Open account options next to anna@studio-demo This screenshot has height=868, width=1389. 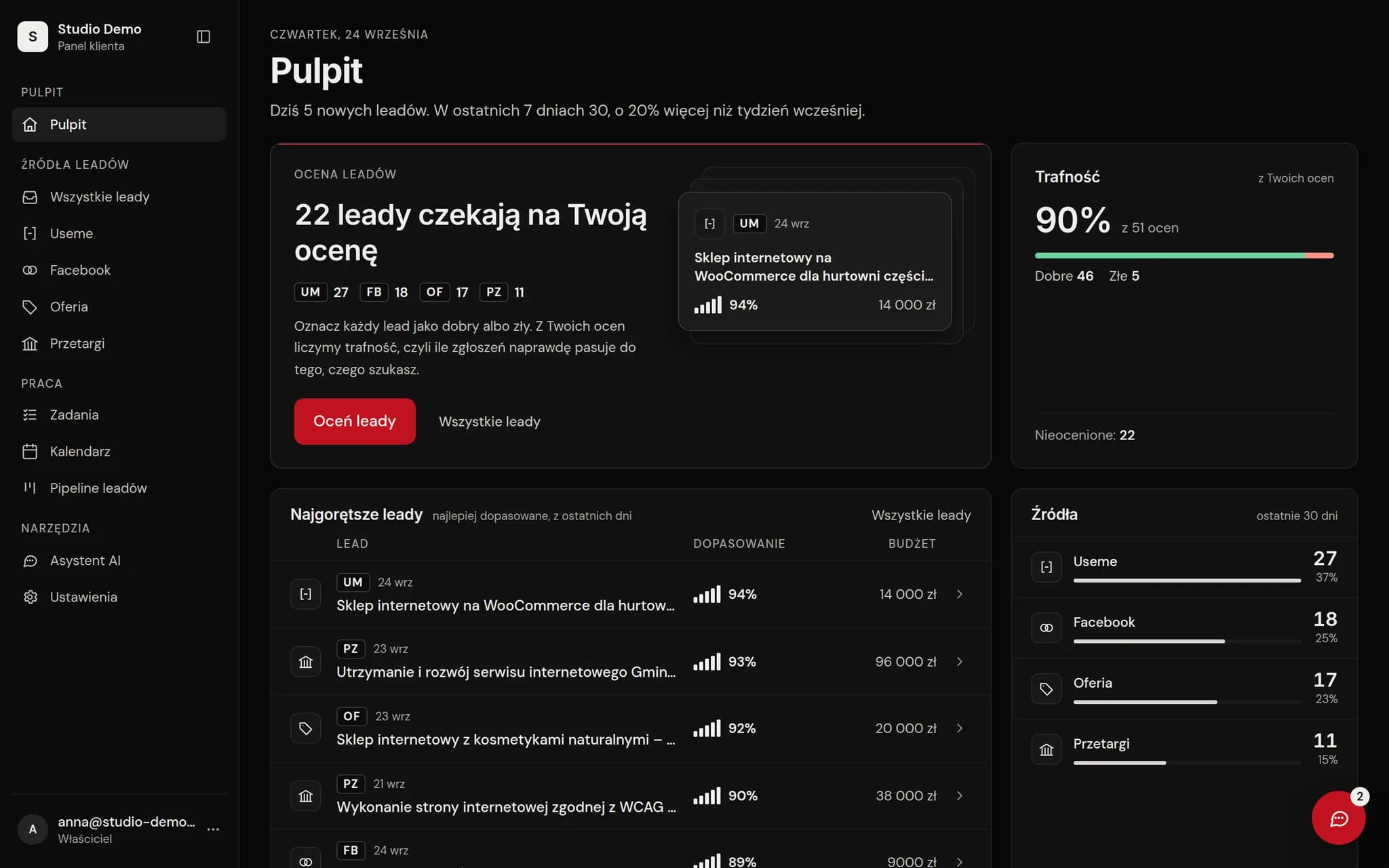pos(213,829)
